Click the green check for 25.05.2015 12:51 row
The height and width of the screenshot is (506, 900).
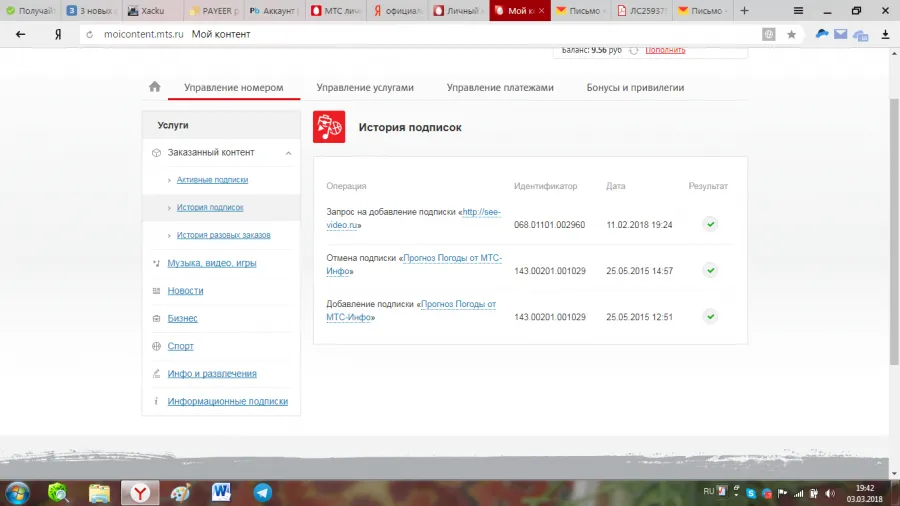[x=711, y=317]
